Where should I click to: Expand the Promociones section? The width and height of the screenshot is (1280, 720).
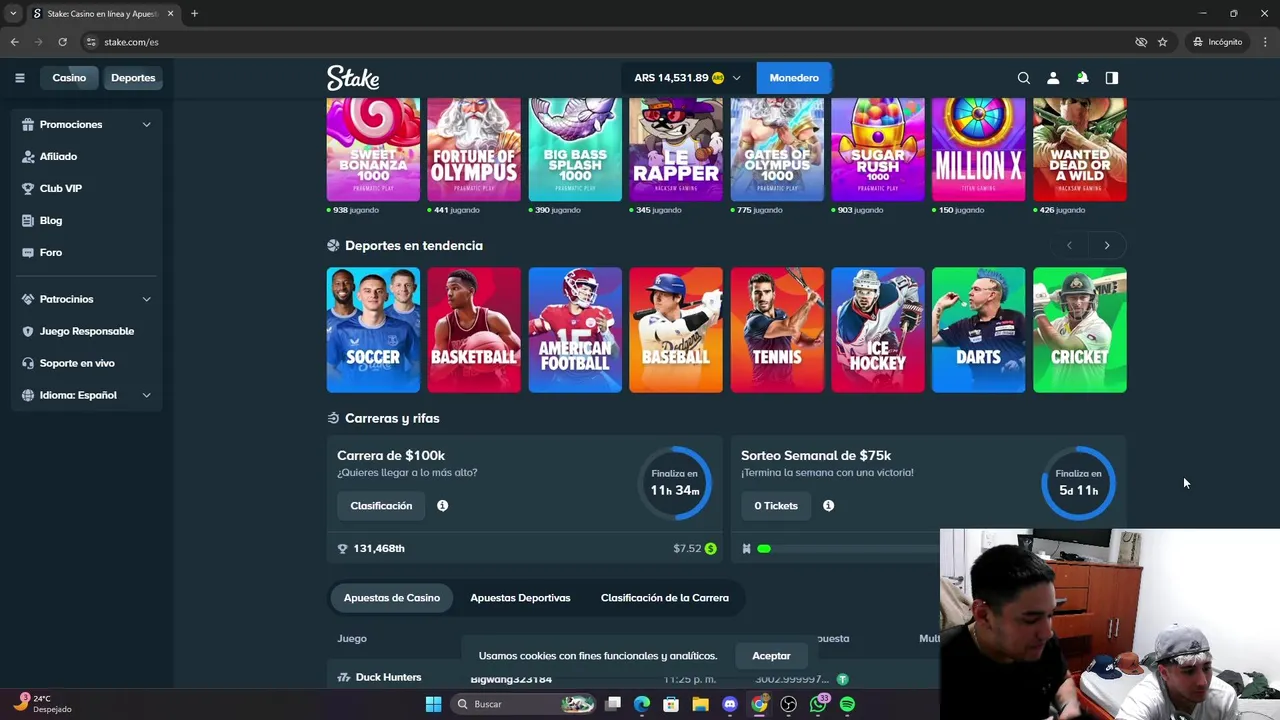[146, 125]
